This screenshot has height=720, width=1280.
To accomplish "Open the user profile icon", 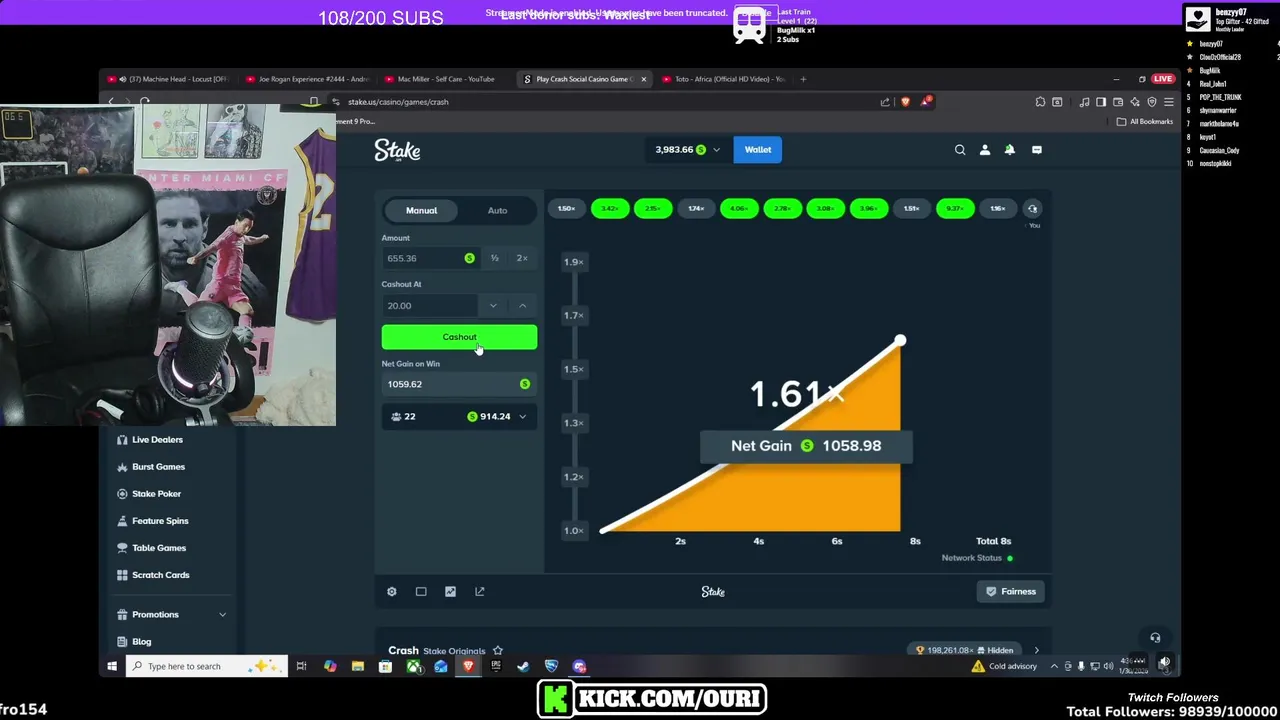I will pyautogui.click(x=985, y=150).
